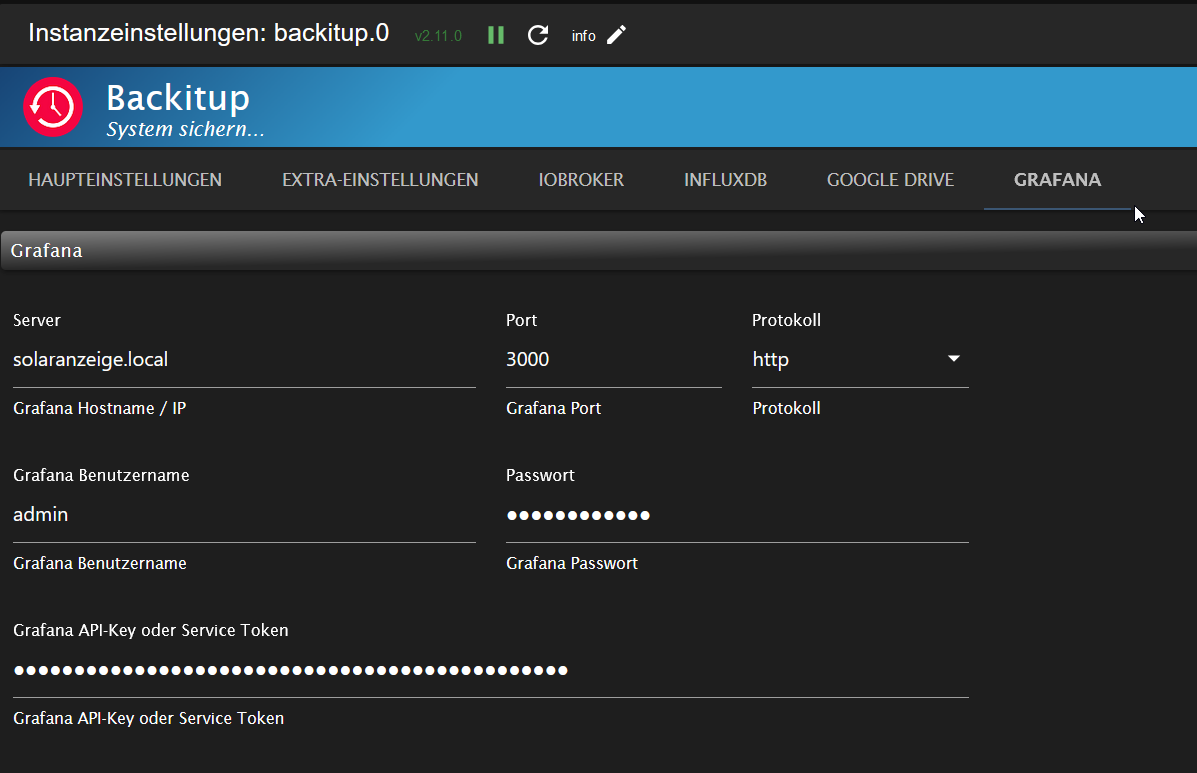Viewport: 1197px width, 773px height.
Task: Select the Grafana tab
Action: pyautogui.click(x=1057, y=179)
